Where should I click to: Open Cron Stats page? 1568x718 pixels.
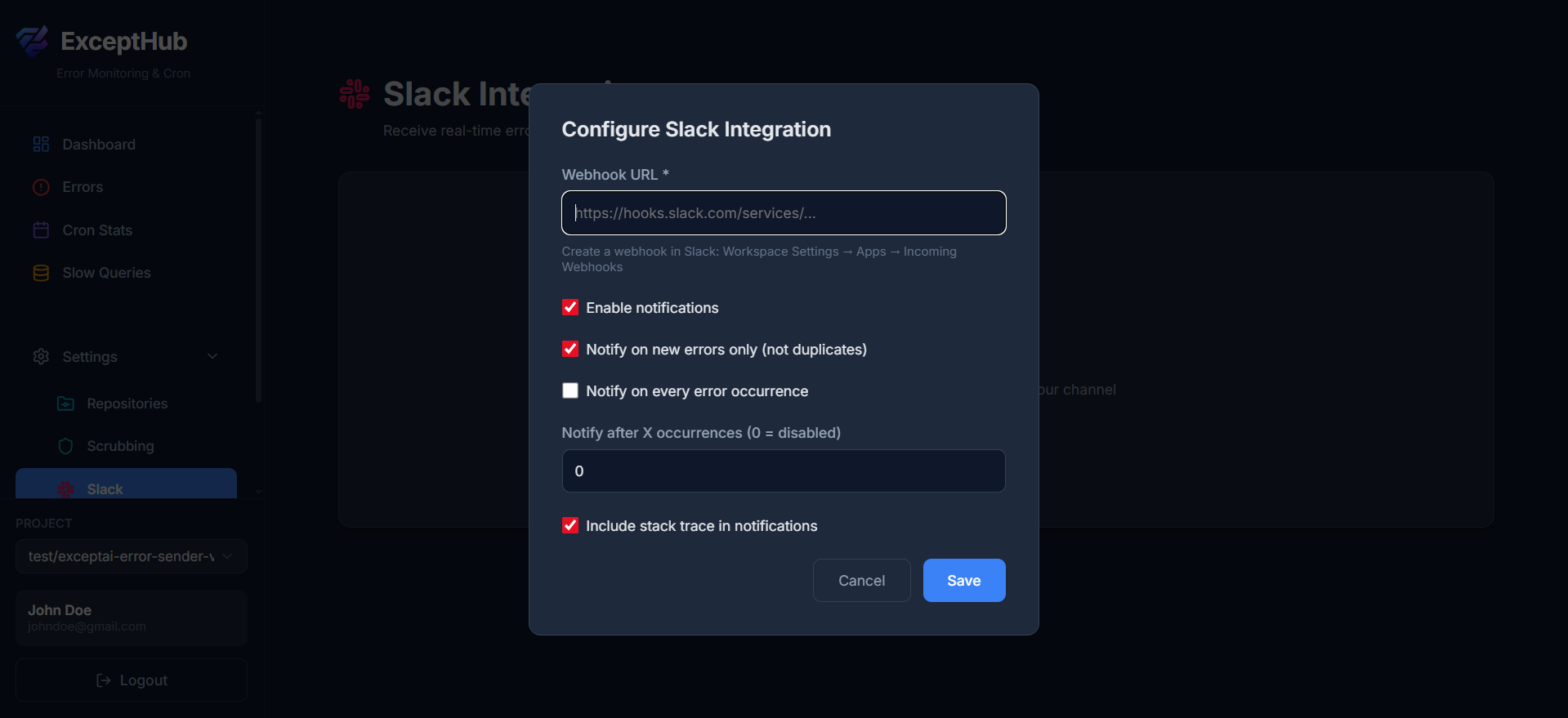tap(127, 230)
